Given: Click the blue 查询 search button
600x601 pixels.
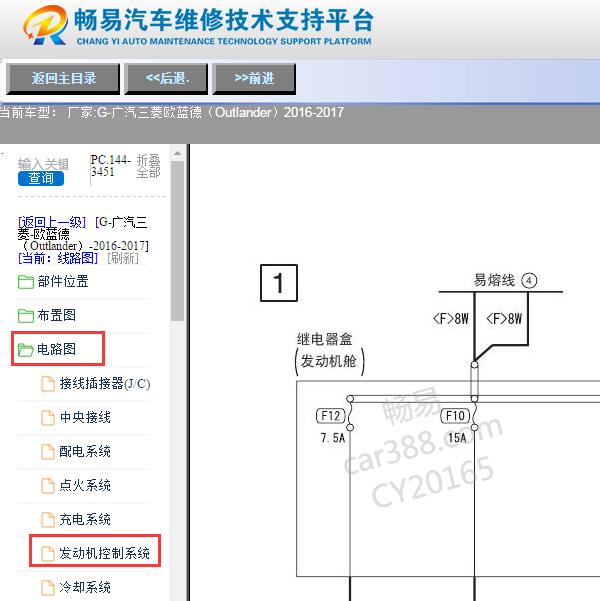Looking at the screenshot, I should (41, 178).
